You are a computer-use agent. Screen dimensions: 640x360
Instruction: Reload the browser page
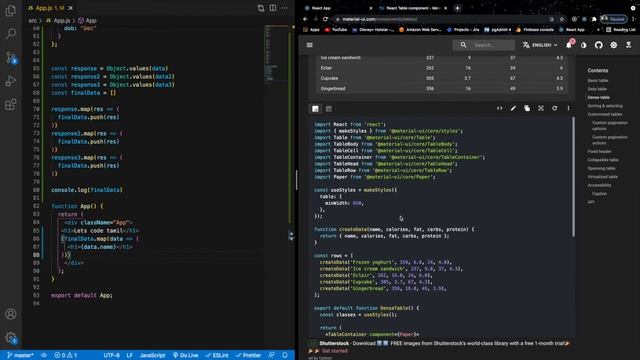[325, 19]
